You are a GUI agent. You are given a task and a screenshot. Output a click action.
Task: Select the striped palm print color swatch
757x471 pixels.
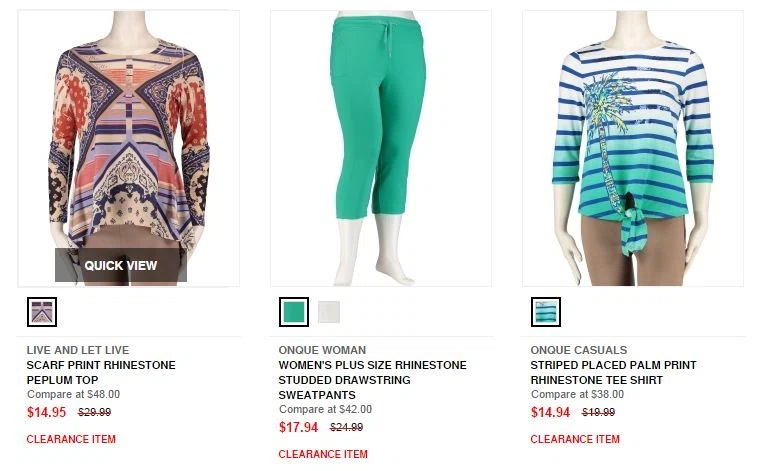click(x=546, y=312)
